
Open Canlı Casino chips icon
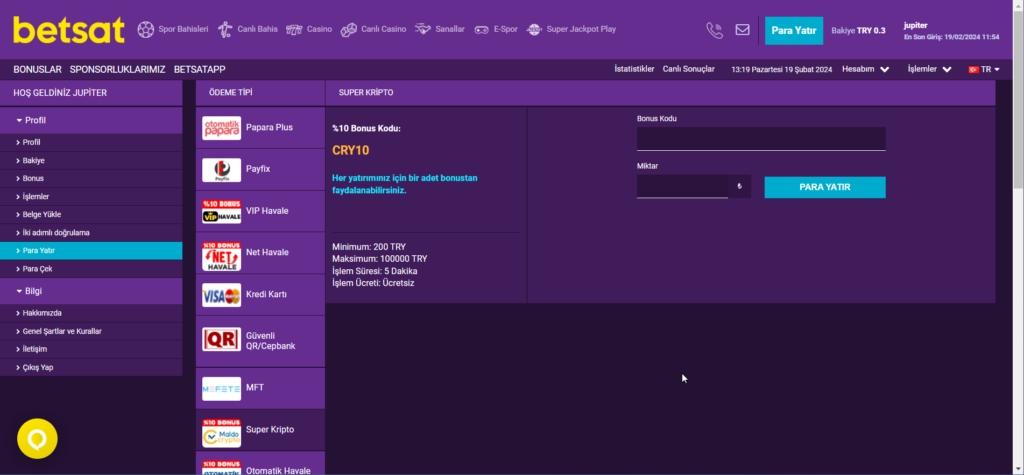[x=349, y=29]
